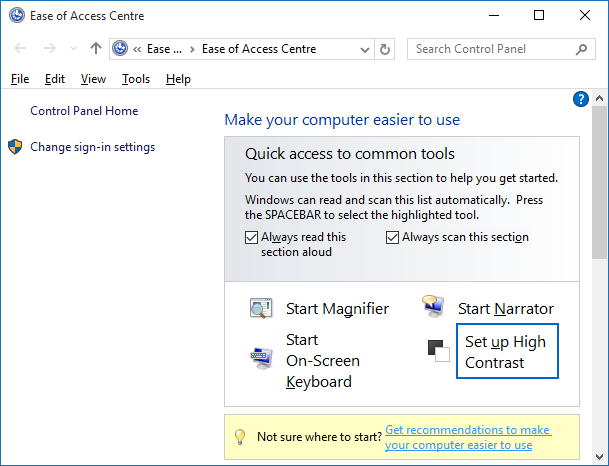Screen dimensions: 609x466
Task: Click the Magnifier icon
Action: tap(261, 309)
